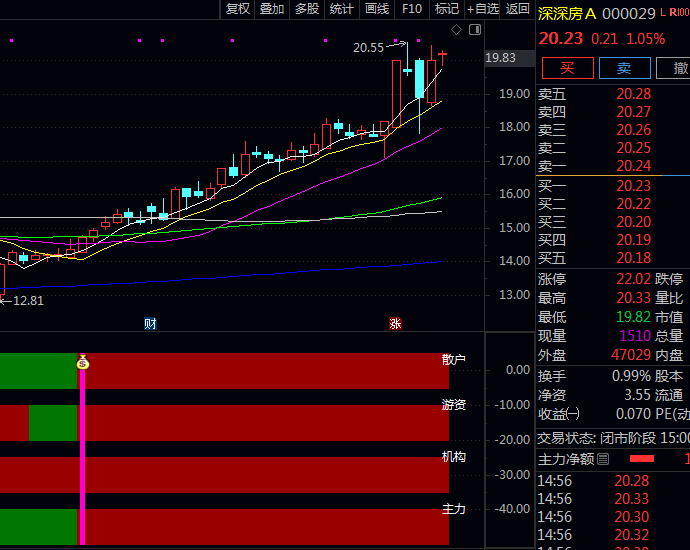This screenshot has height=550, width=690.
Task: Open the 叠加 overlay menu
Action: tap(272, 9)
